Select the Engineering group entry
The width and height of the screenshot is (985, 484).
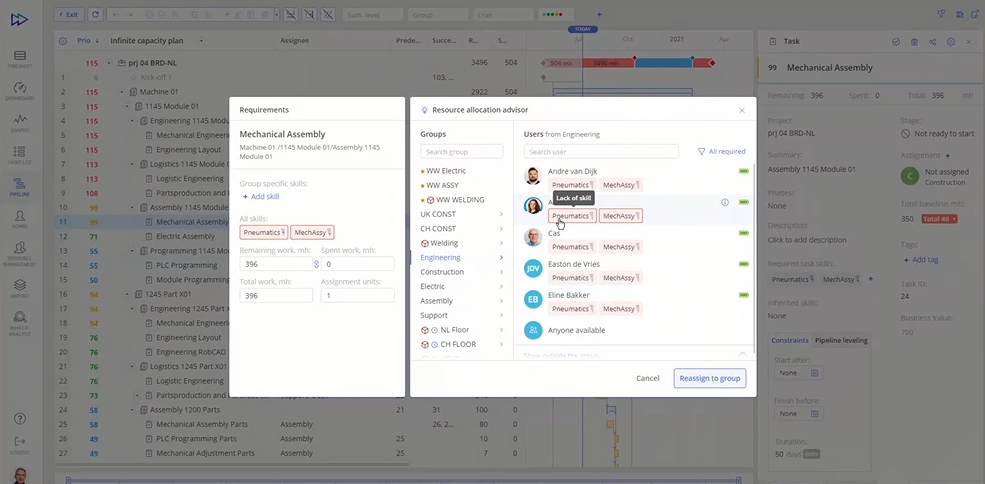(440, 257)
